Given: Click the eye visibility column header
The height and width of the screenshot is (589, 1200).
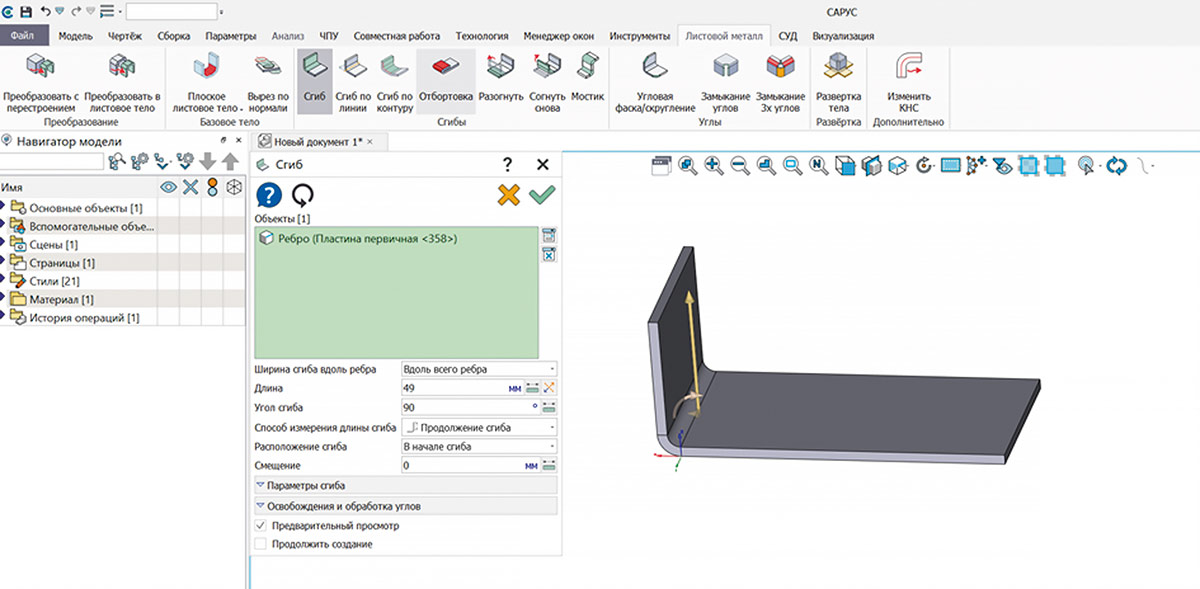Looking at the screenshot, I should tap(169, 187).
